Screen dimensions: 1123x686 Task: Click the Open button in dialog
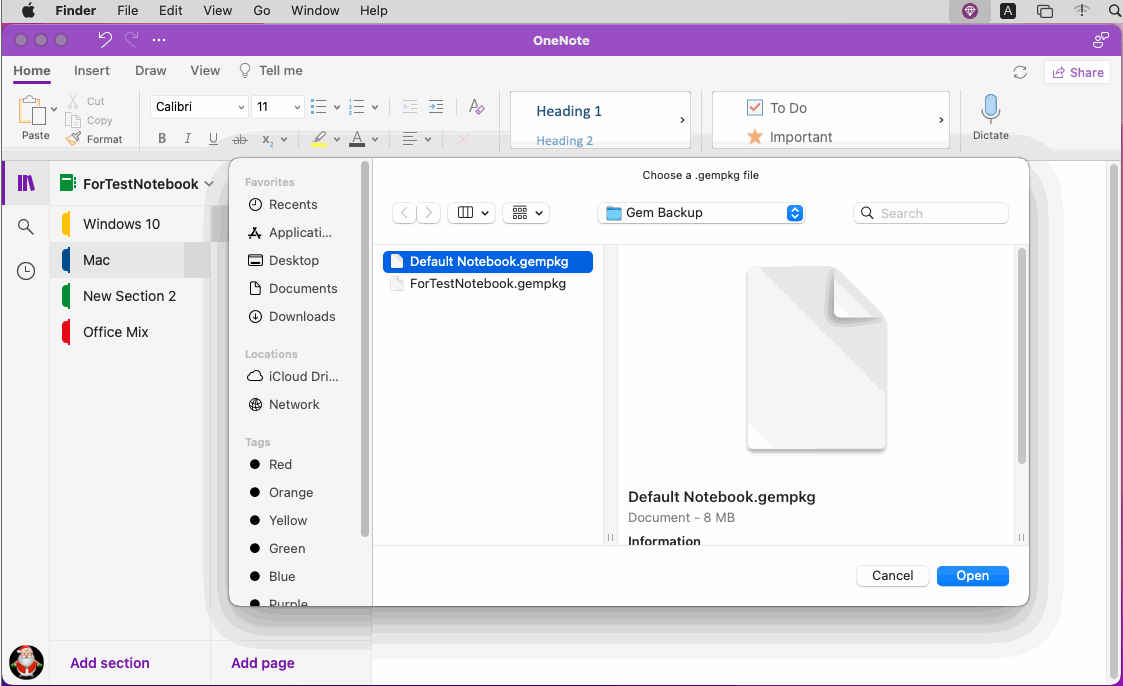click(973, 576)
